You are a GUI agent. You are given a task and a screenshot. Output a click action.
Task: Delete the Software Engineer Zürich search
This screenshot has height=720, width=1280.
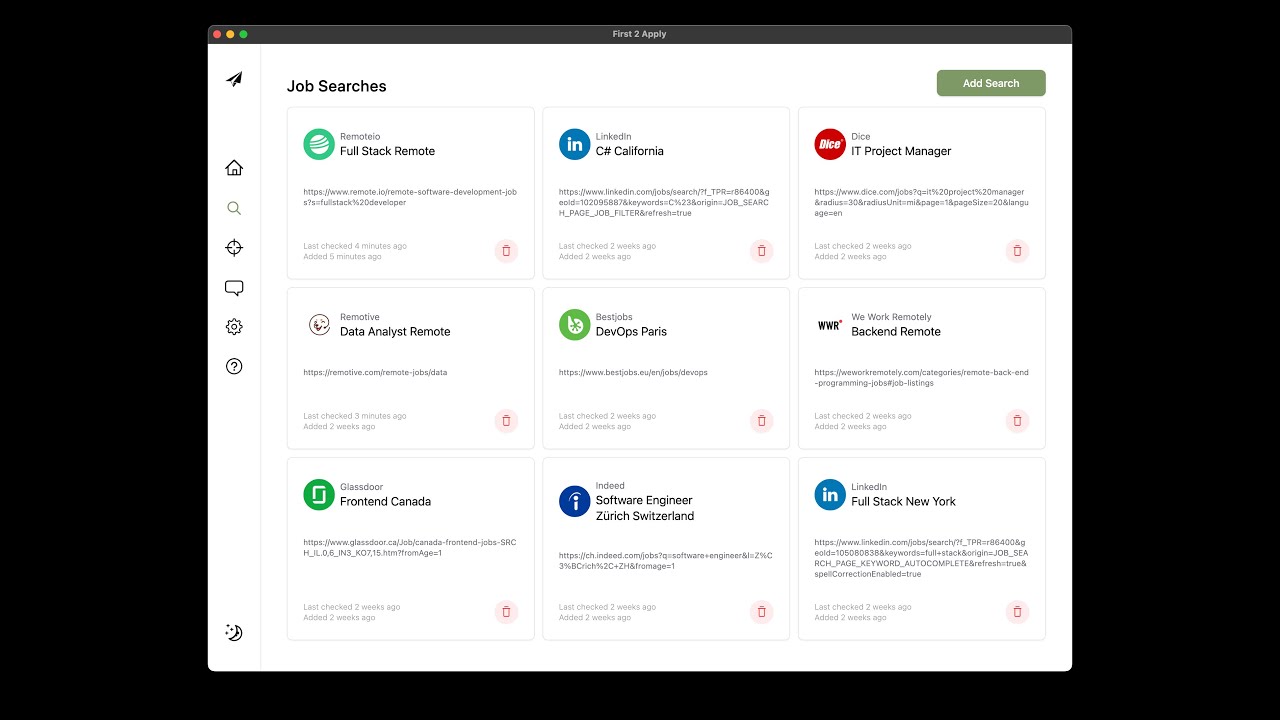click(762, 612)
